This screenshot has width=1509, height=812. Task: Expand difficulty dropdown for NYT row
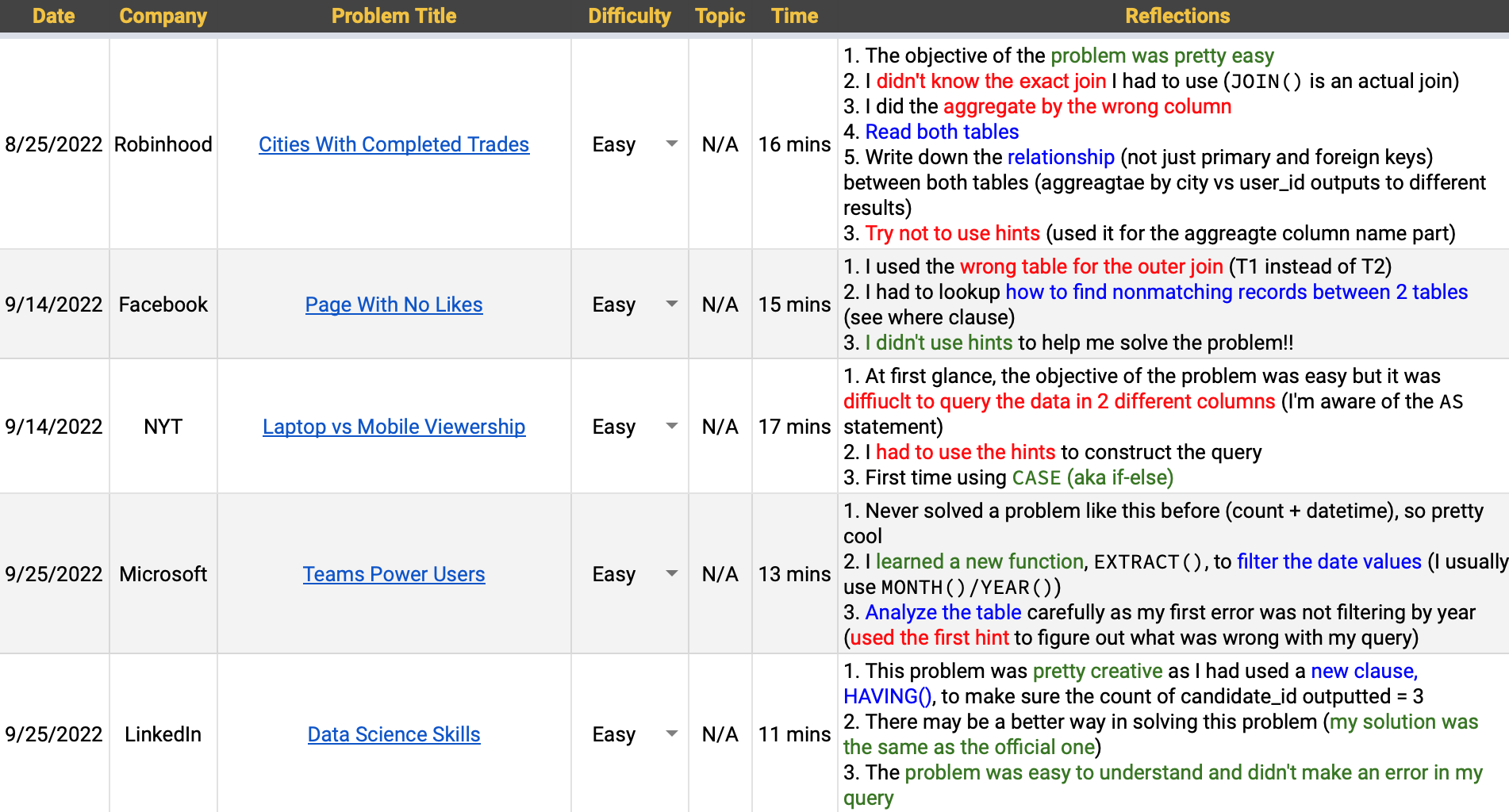coord(671,427)
